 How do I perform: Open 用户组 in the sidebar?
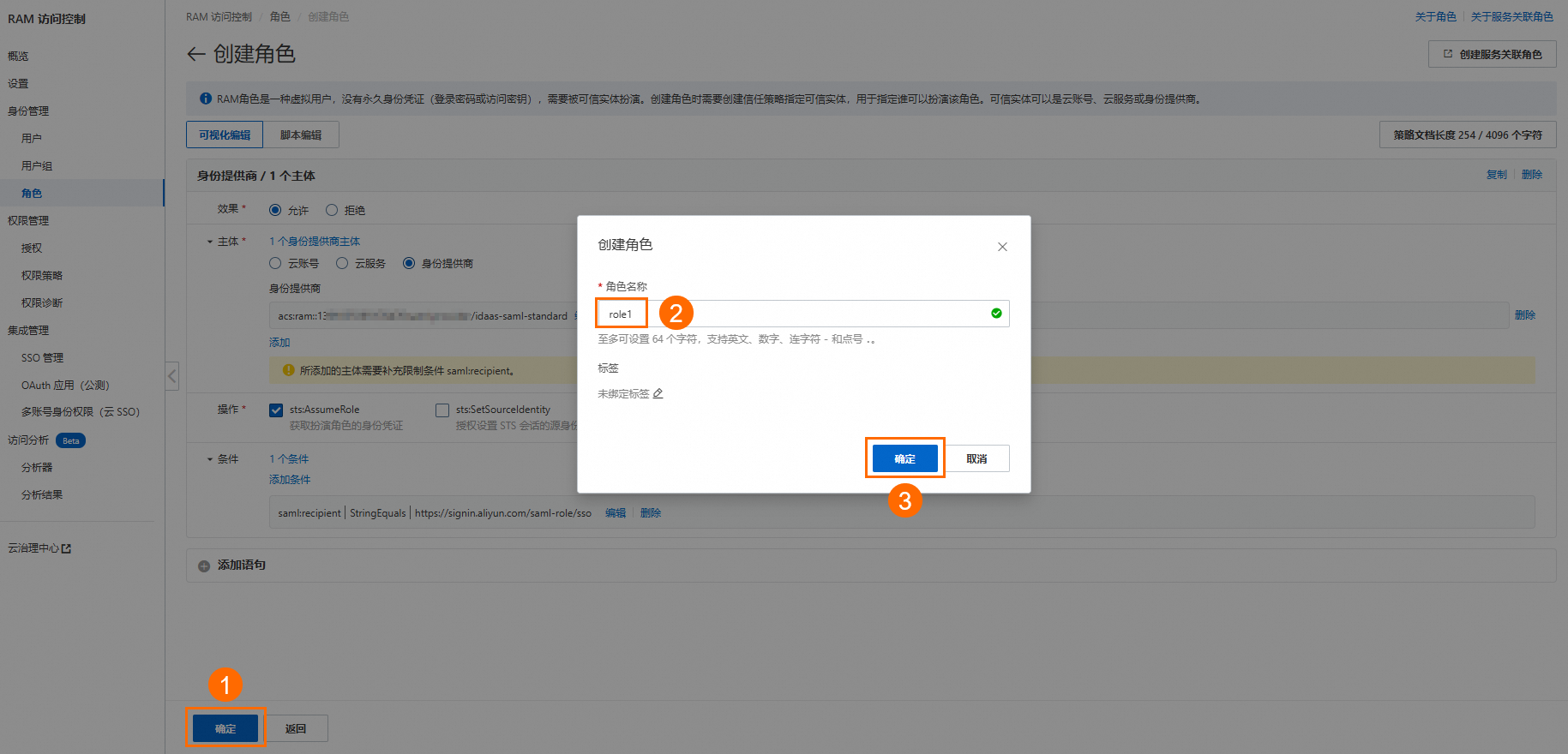pyautogui.click(x=37, y=165)
